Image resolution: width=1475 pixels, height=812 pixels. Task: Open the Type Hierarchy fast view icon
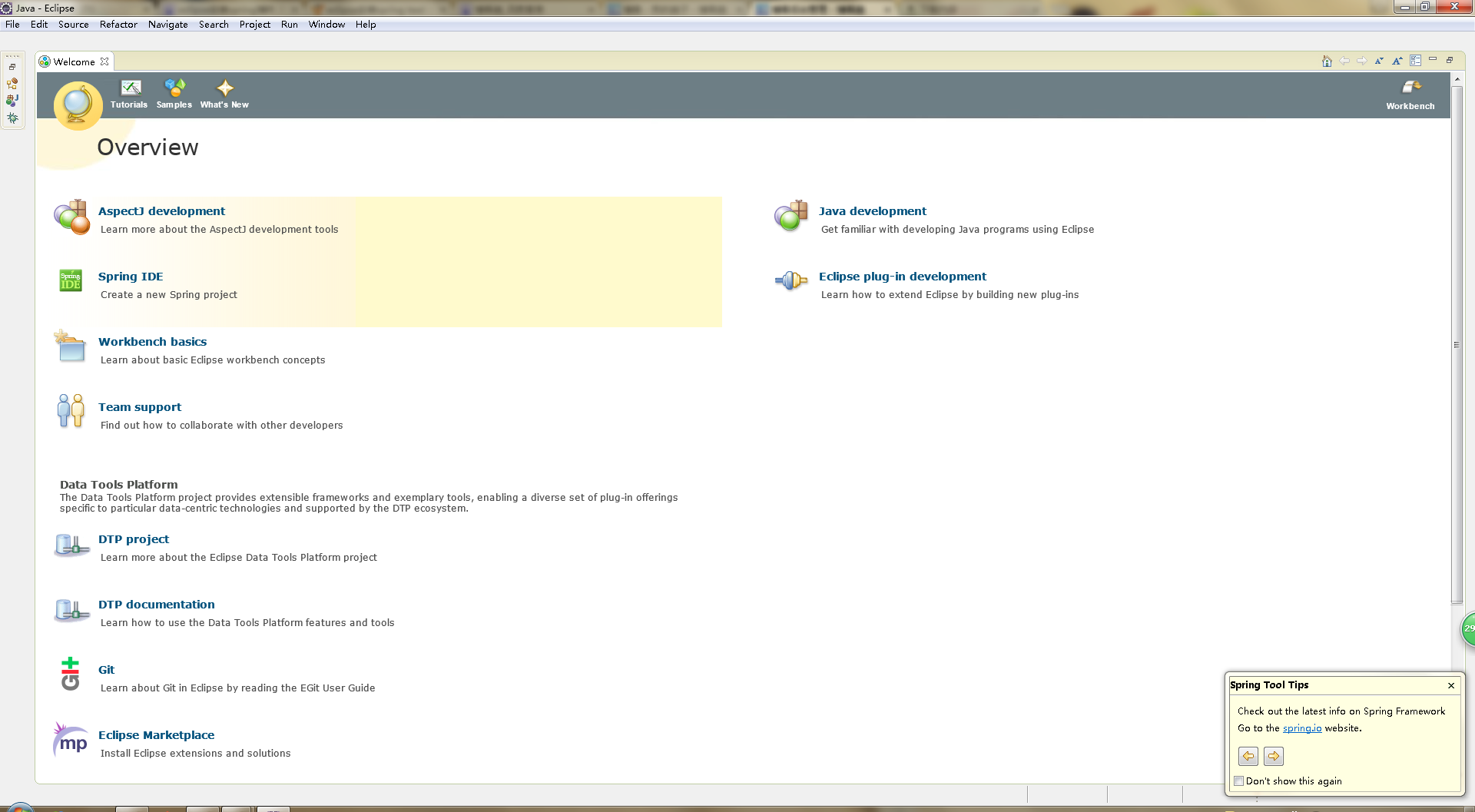coord(12,84)
